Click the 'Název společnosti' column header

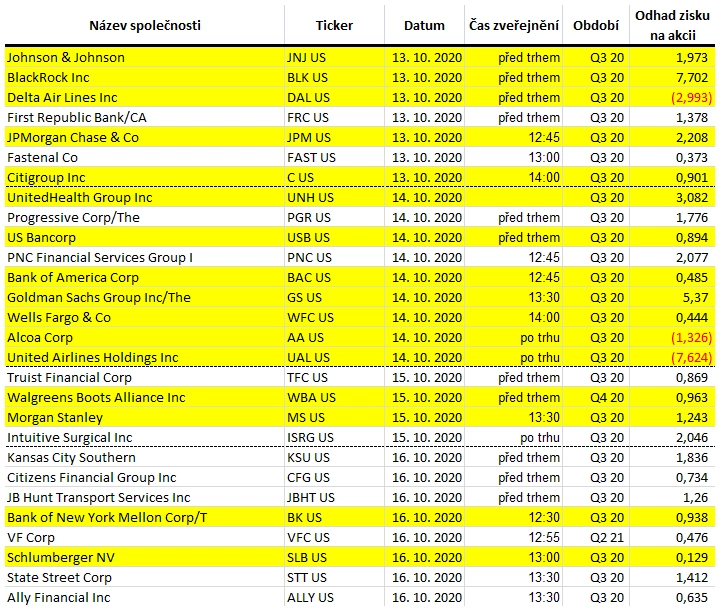(x=145, y=25)
